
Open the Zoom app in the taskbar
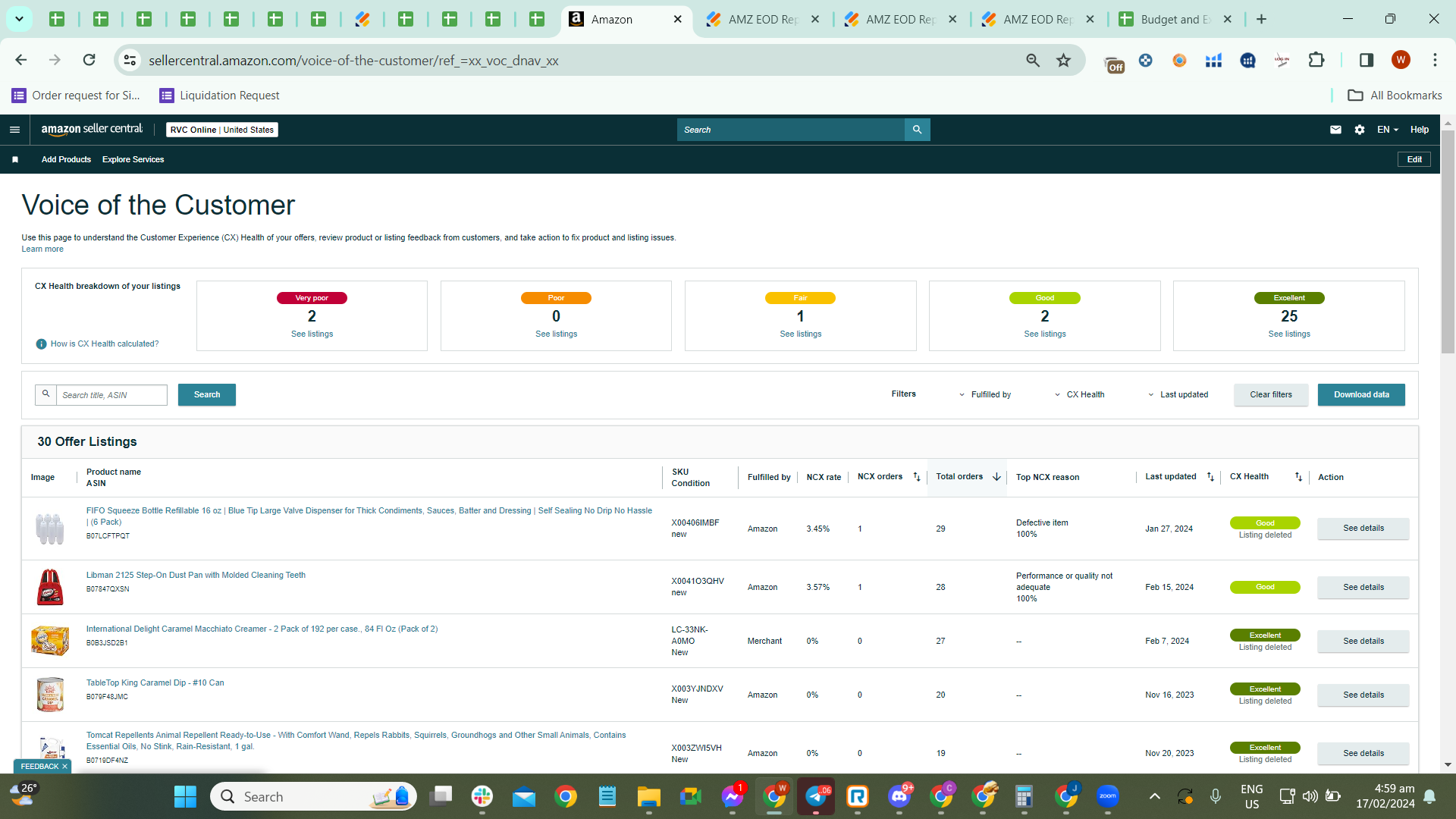point(1107,796)
